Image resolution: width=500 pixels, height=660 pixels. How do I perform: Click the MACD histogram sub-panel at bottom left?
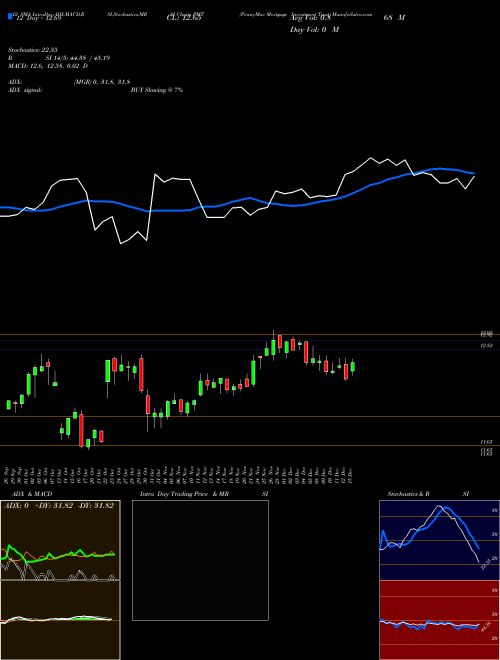point(60,620)
